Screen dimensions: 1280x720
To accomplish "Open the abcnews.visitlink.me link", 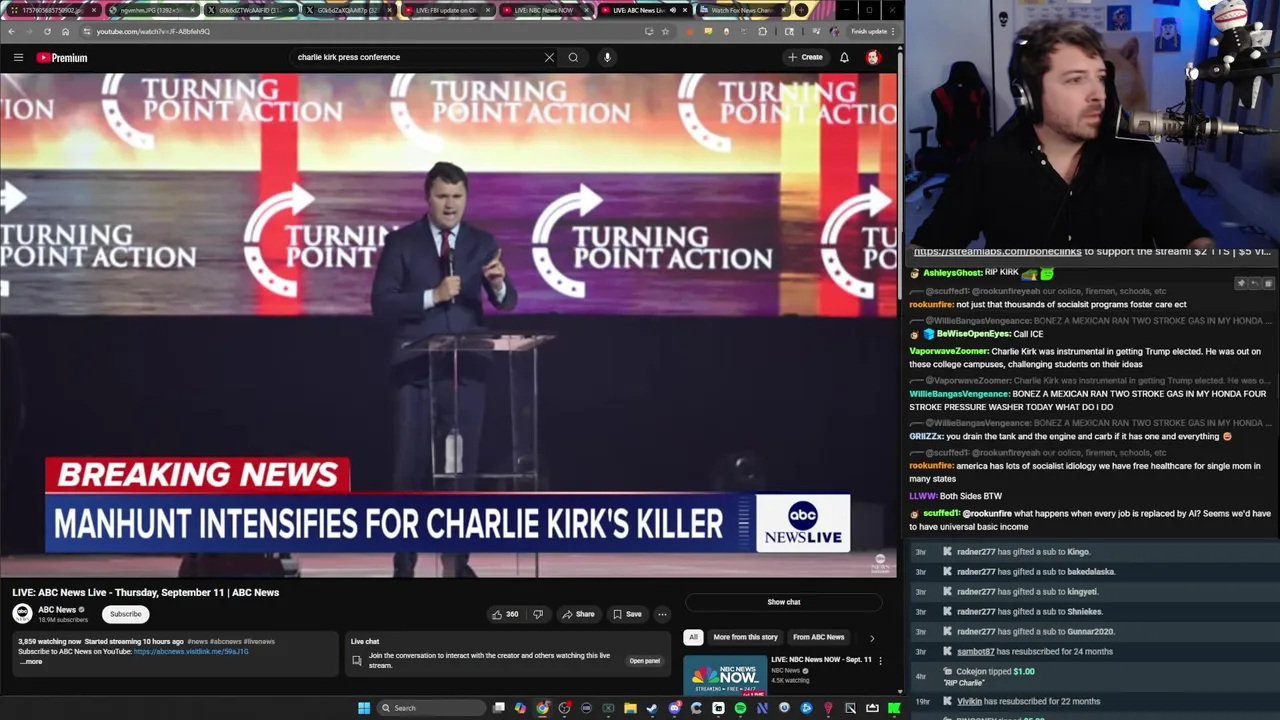I will [x=191, y=651].
